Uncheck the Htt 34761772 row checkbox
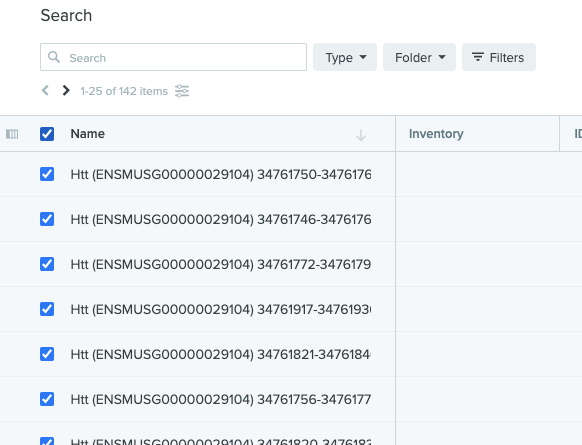 [x=47, y=264]
